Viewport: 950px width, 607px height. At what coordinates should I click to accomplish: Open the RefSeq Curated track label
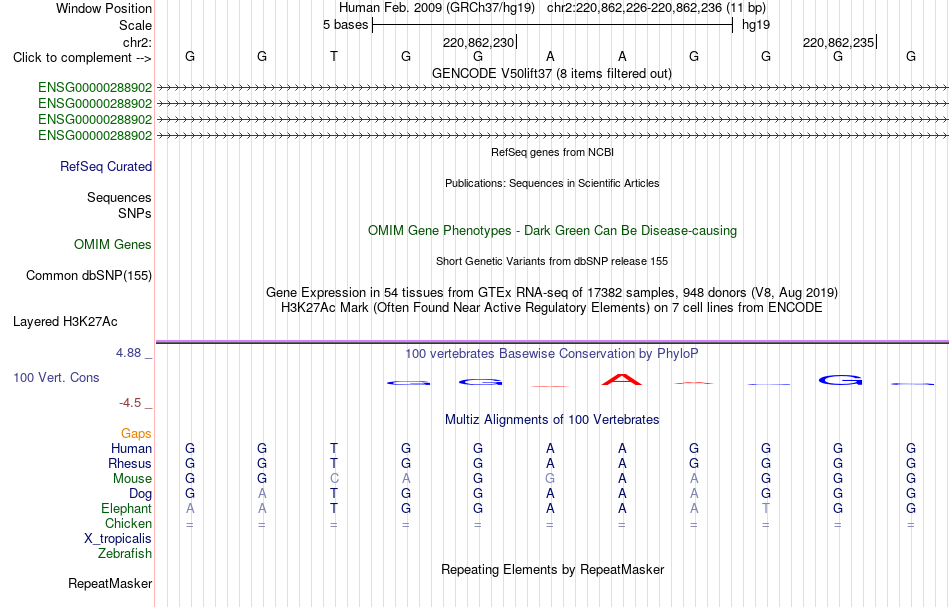106,167
